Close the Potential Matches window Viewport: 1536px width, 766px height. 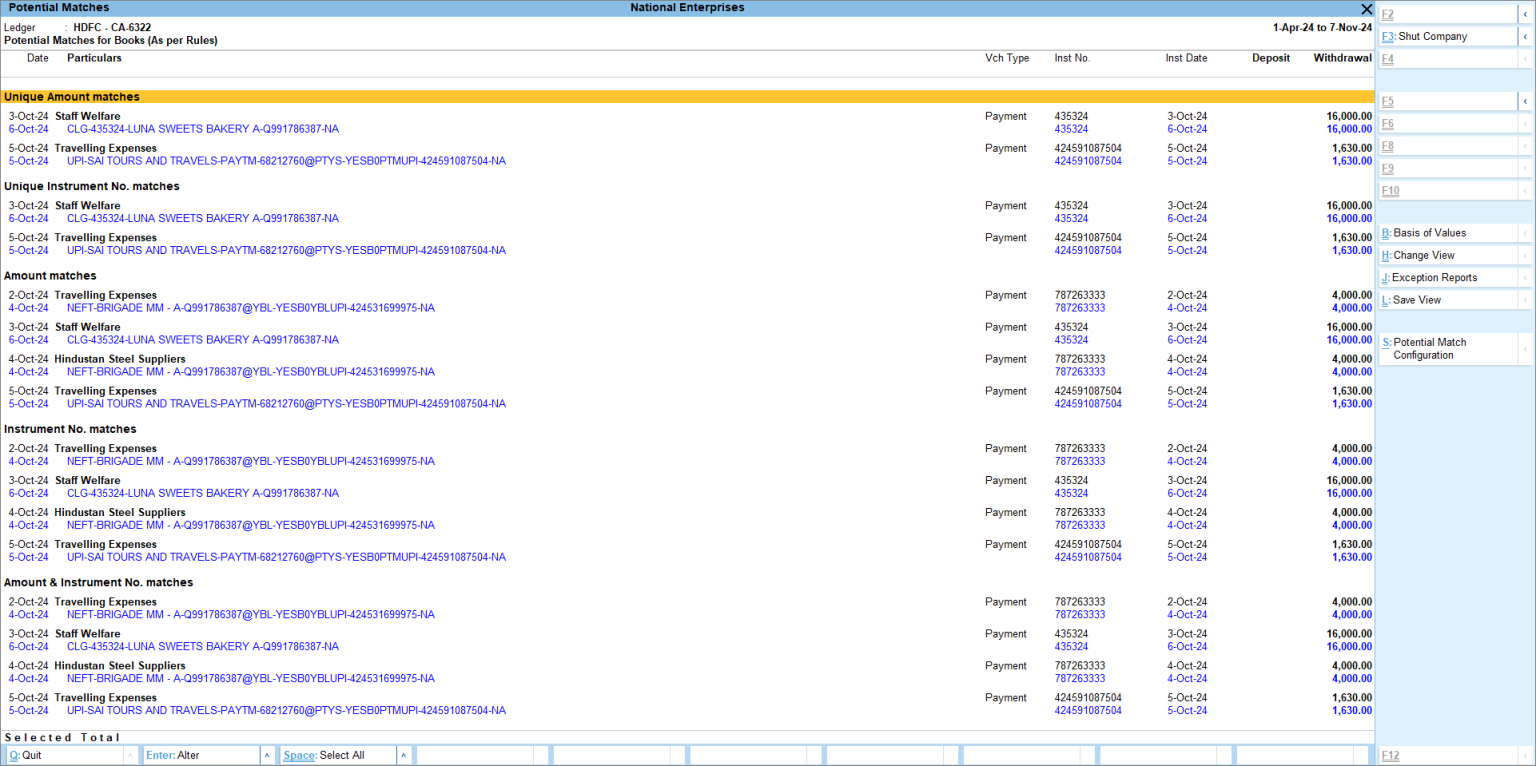click(1366, 9)
